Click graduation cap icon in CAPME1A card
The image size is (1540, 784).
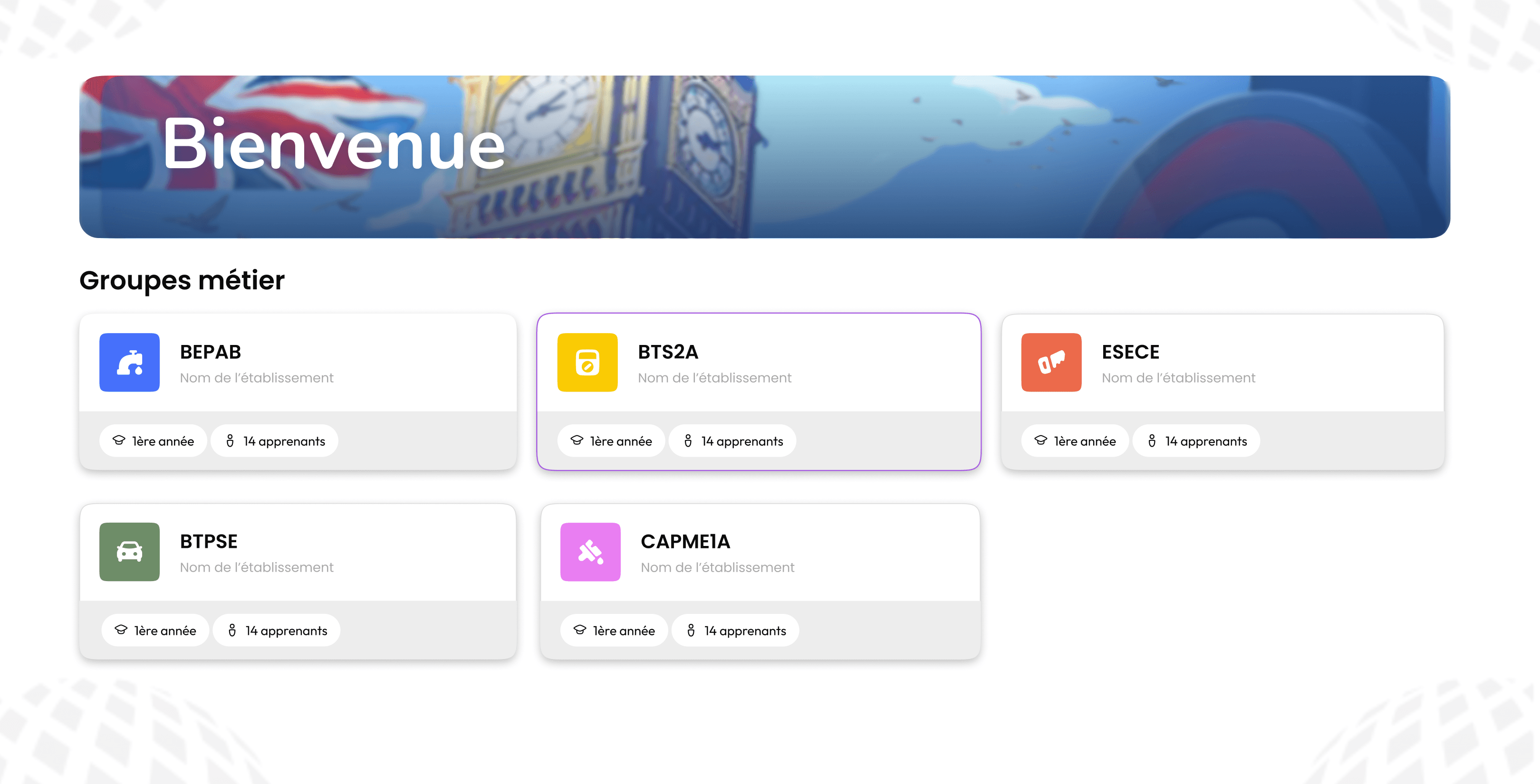pos(579,630)
